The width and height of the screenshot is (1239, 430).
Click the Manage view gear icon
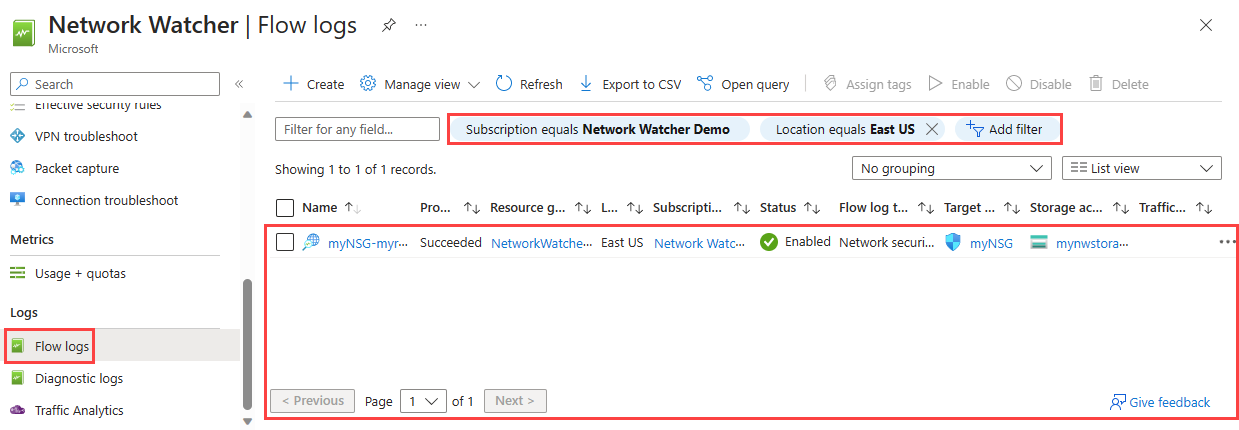pos(368,84)
